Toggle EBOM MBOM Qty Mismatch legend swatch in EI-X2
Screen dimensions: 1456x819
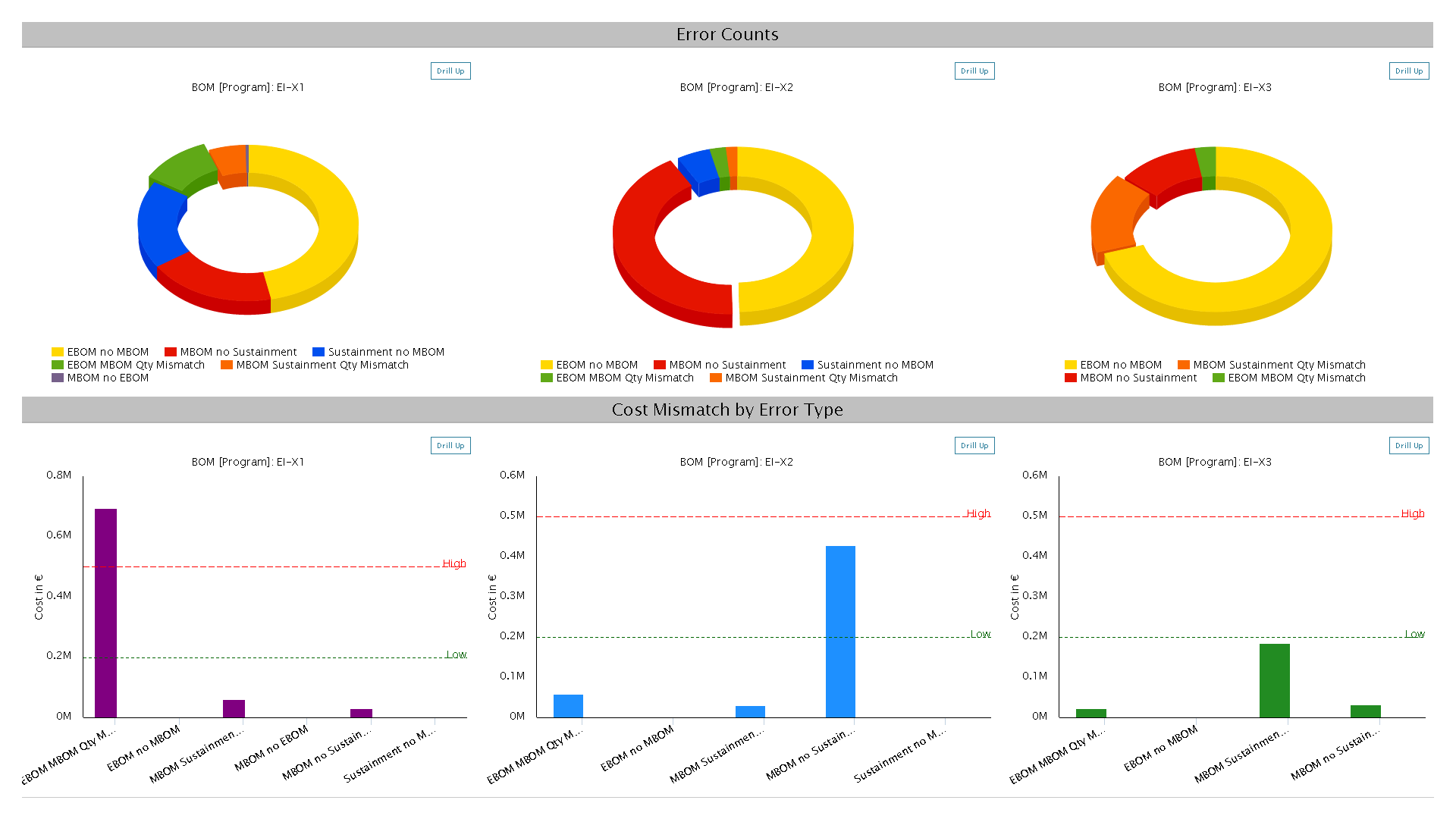point(547,378)
